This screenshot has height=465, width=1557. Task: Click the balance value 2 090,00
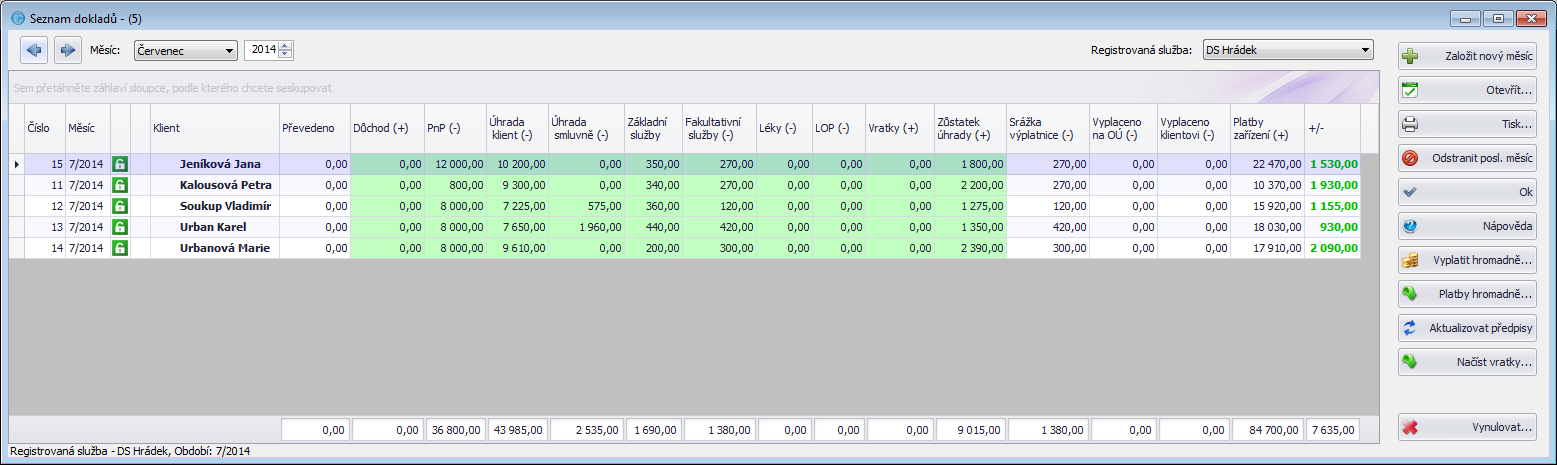pyautogui.click(x=1333, y=247)
